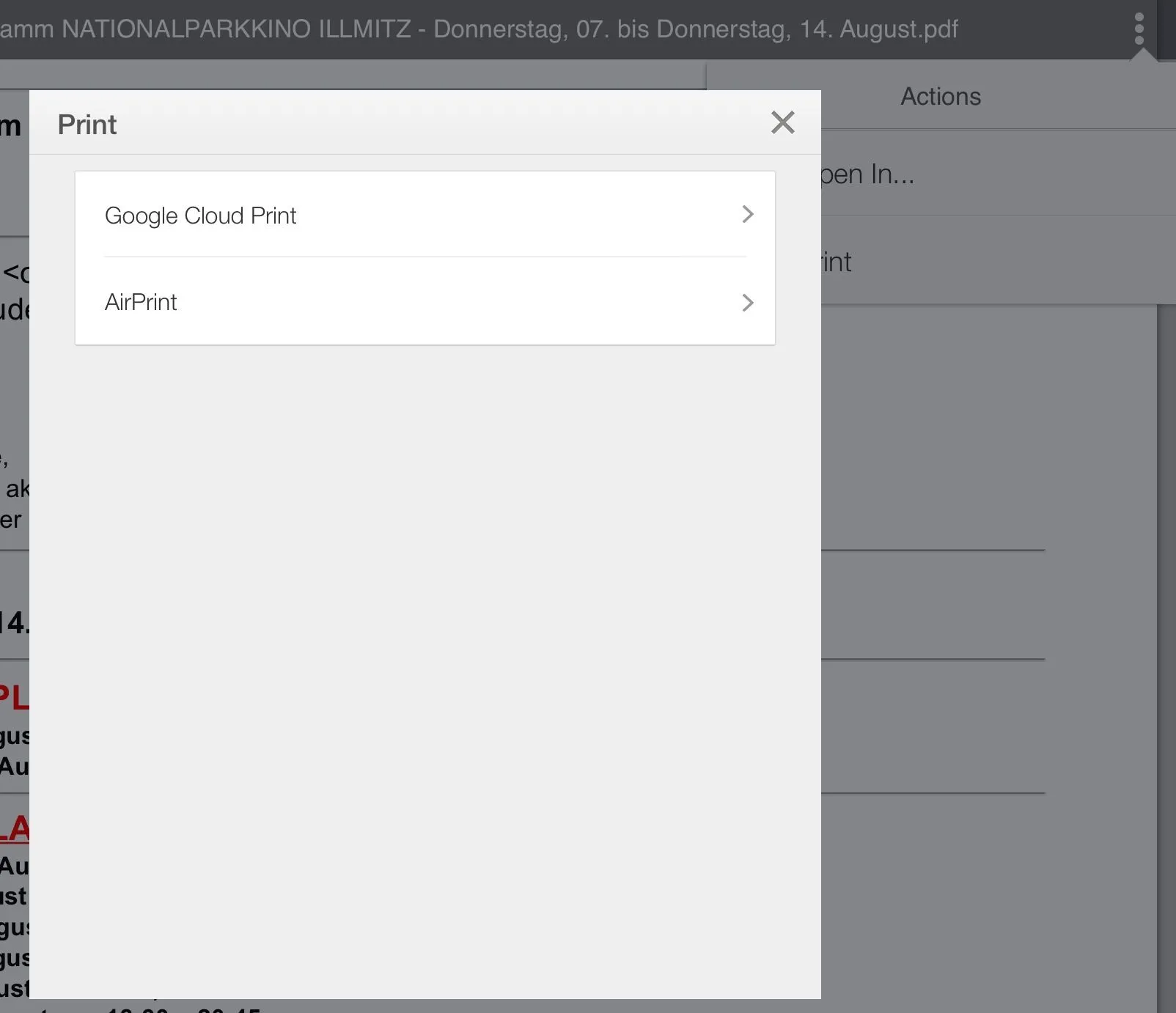Open the three-dot more actions menu
The height and width of the screenshot is (1013, 1176).
[1139, 29]
